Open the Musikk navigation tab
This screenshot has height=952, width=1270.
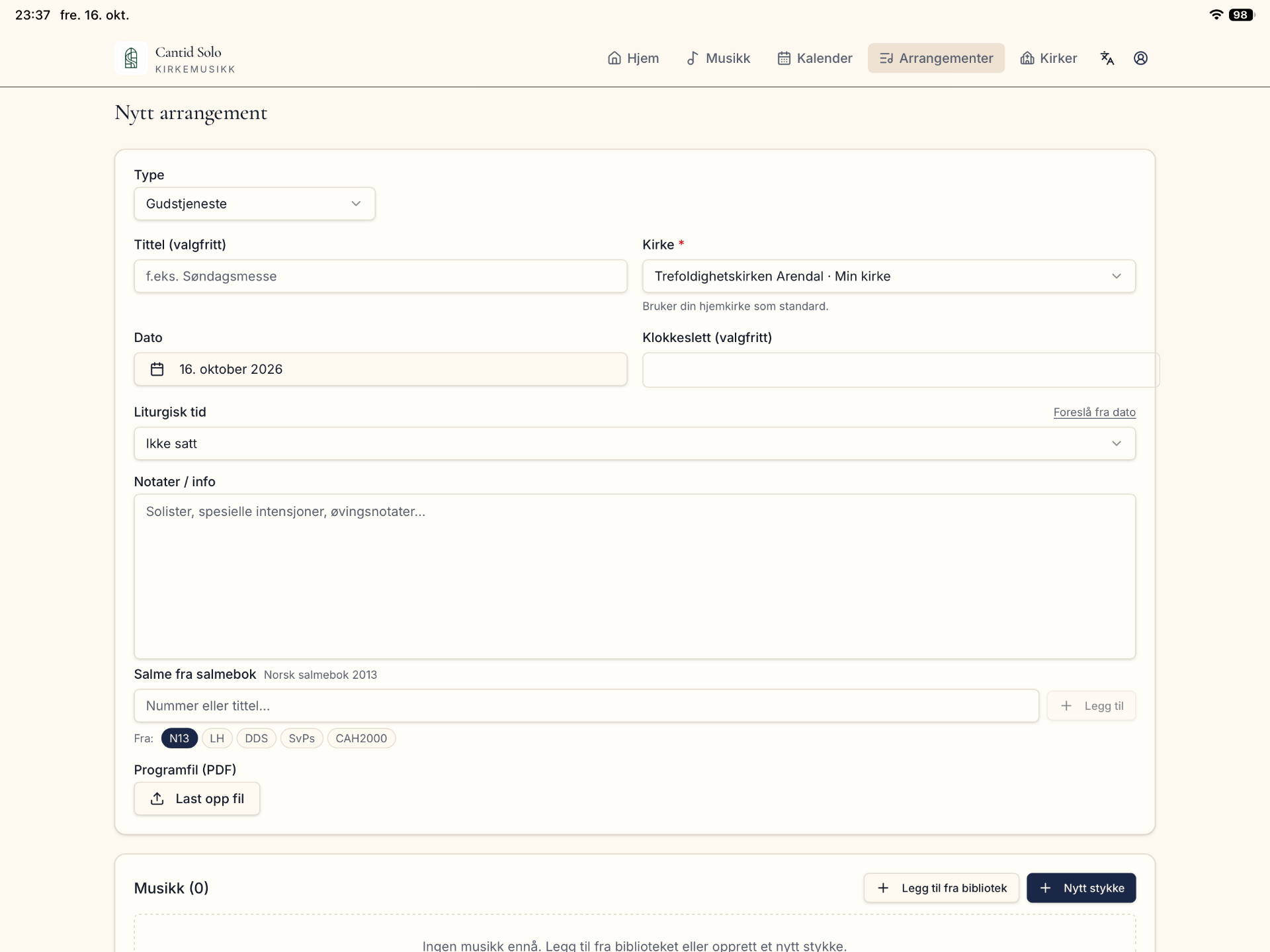pyautogui.click(x=718, y=58)
